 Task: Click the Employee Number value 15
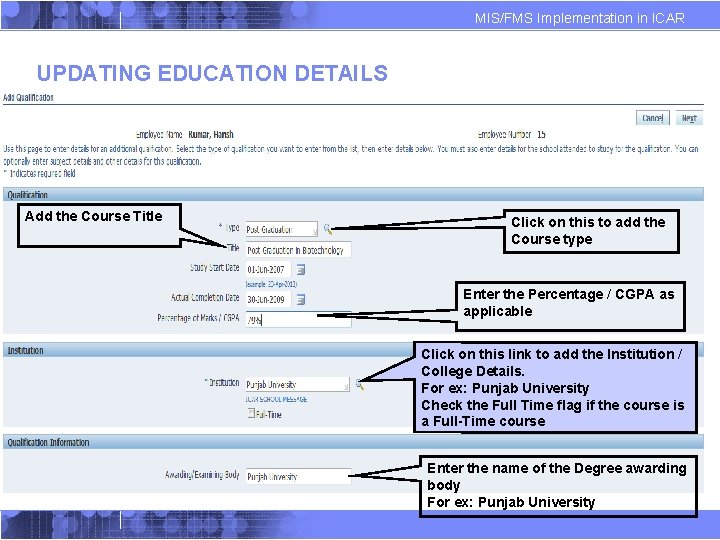(x=541, y=135)
